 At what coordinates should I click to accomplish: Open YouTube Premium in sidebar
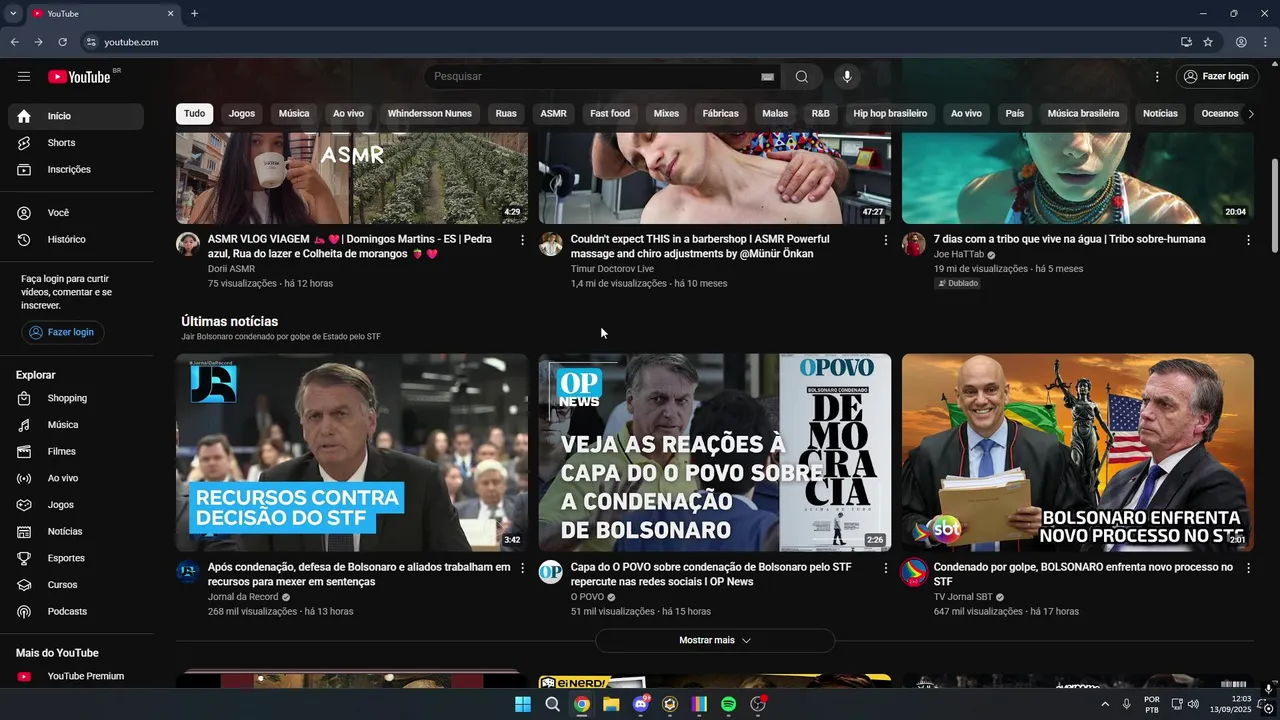point(76,677)
